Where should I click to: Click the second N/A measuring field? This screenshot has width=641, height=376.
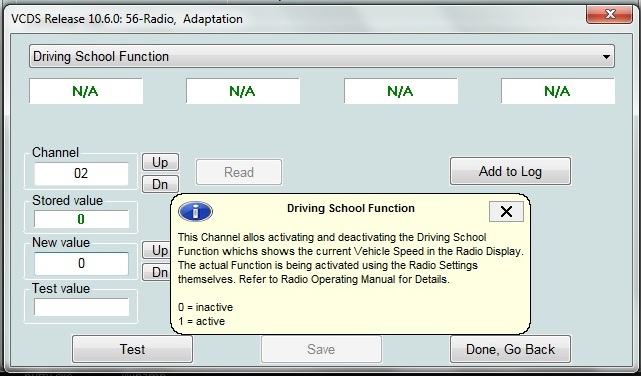(243, 91)
